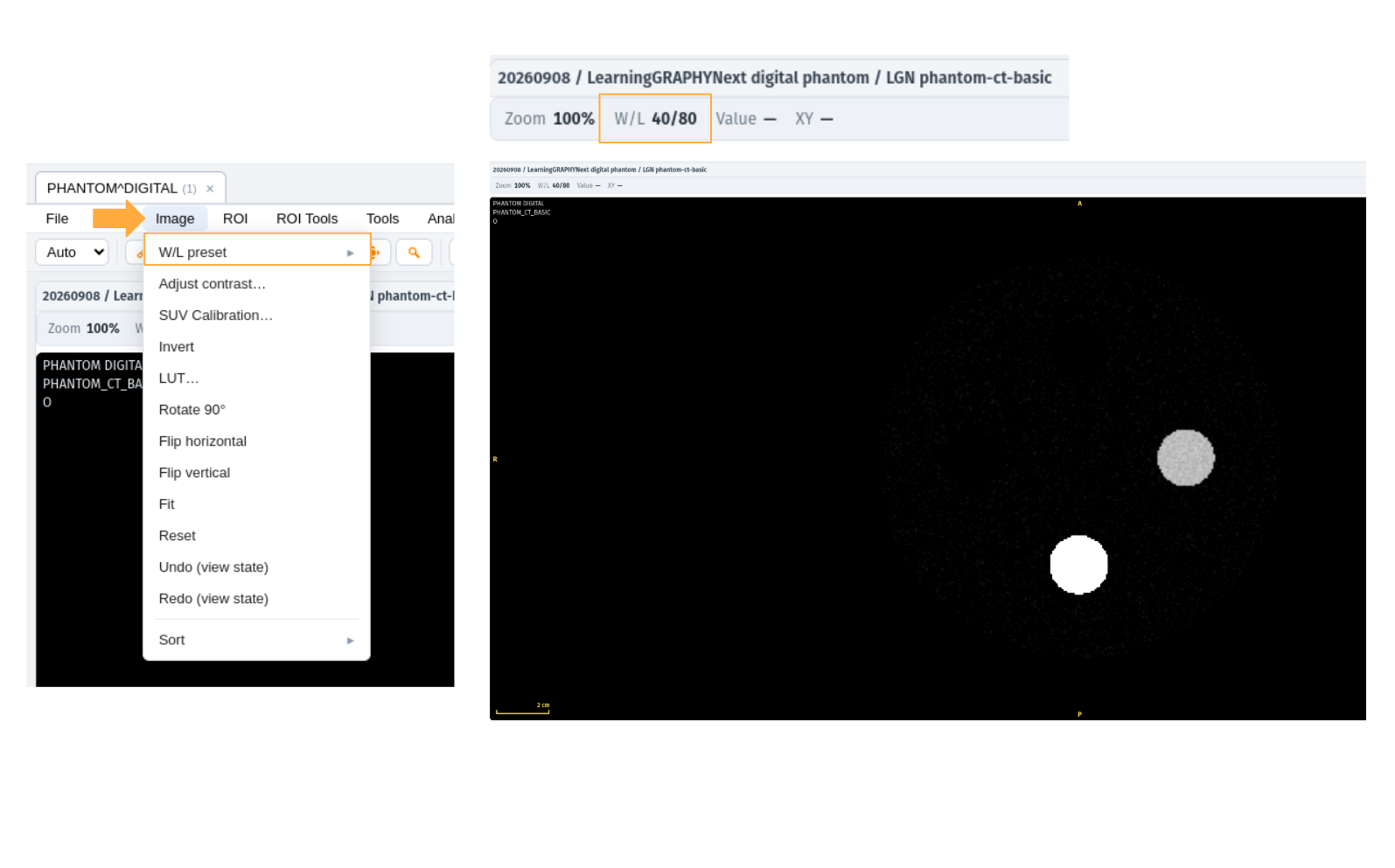
Task: Click the Zoom 100% readout in the enlarged info bar
Action: coord(549,118)
